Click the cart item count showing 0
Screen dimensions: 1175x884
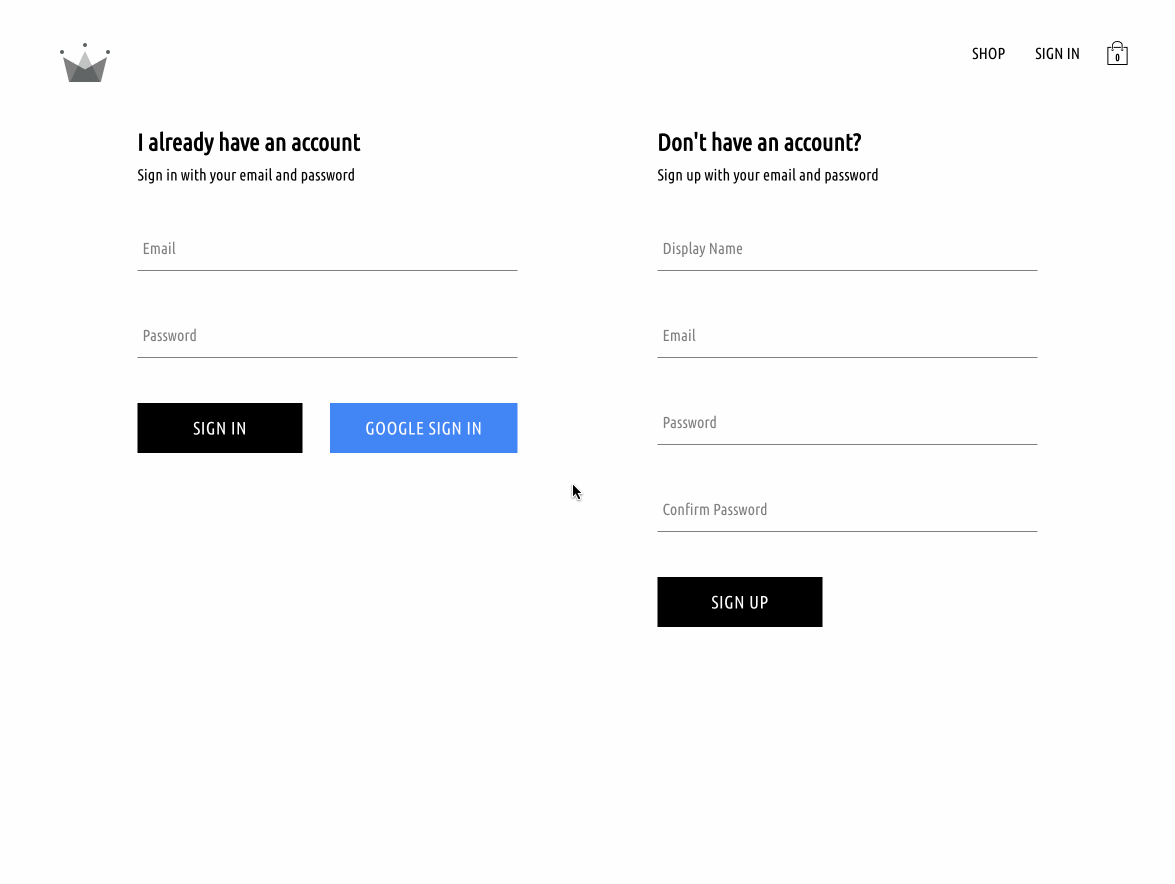1117,58
